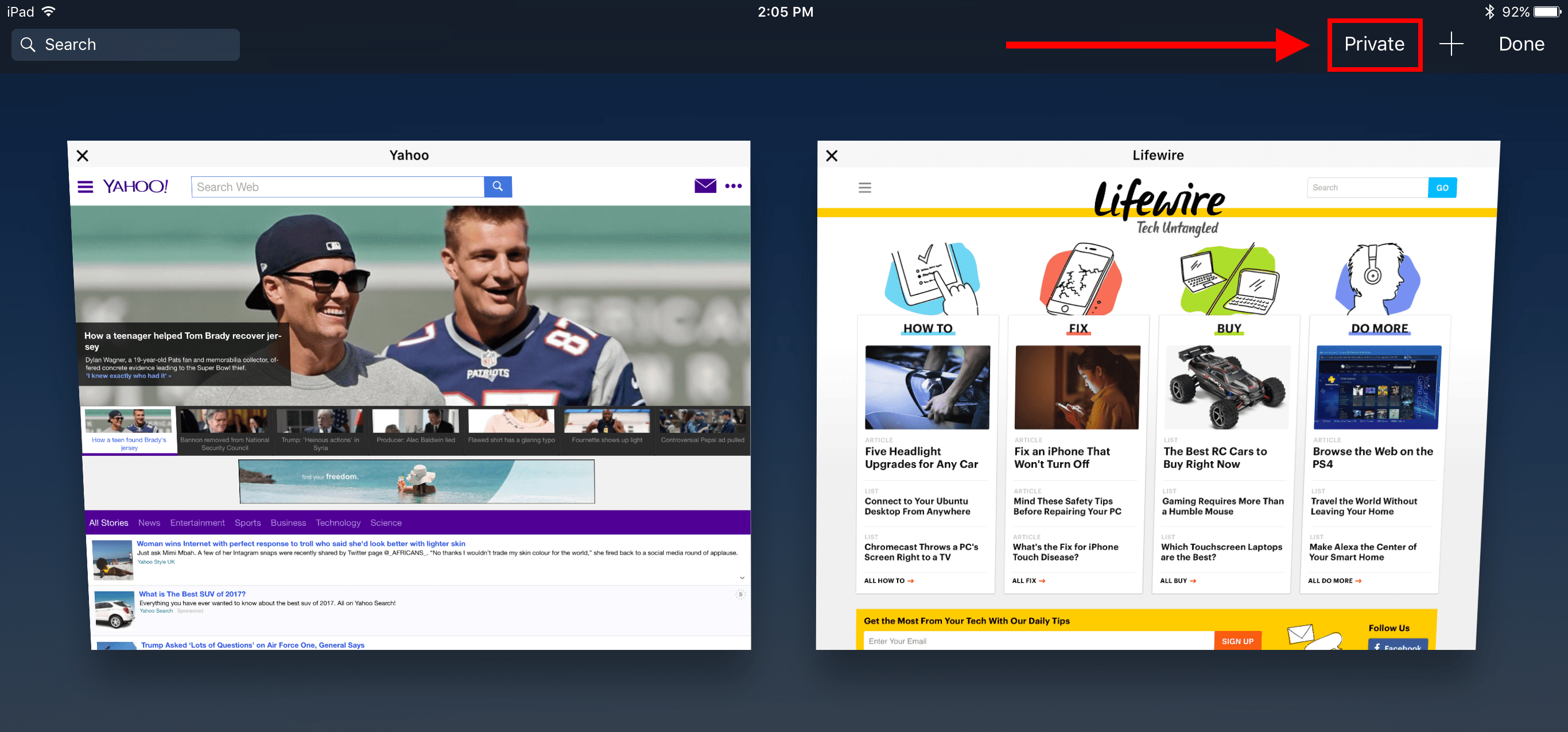Viewport: 1568px width, 732px height.
Task: Click the sponsored ad dollar icon
Action: click(741, 594)
